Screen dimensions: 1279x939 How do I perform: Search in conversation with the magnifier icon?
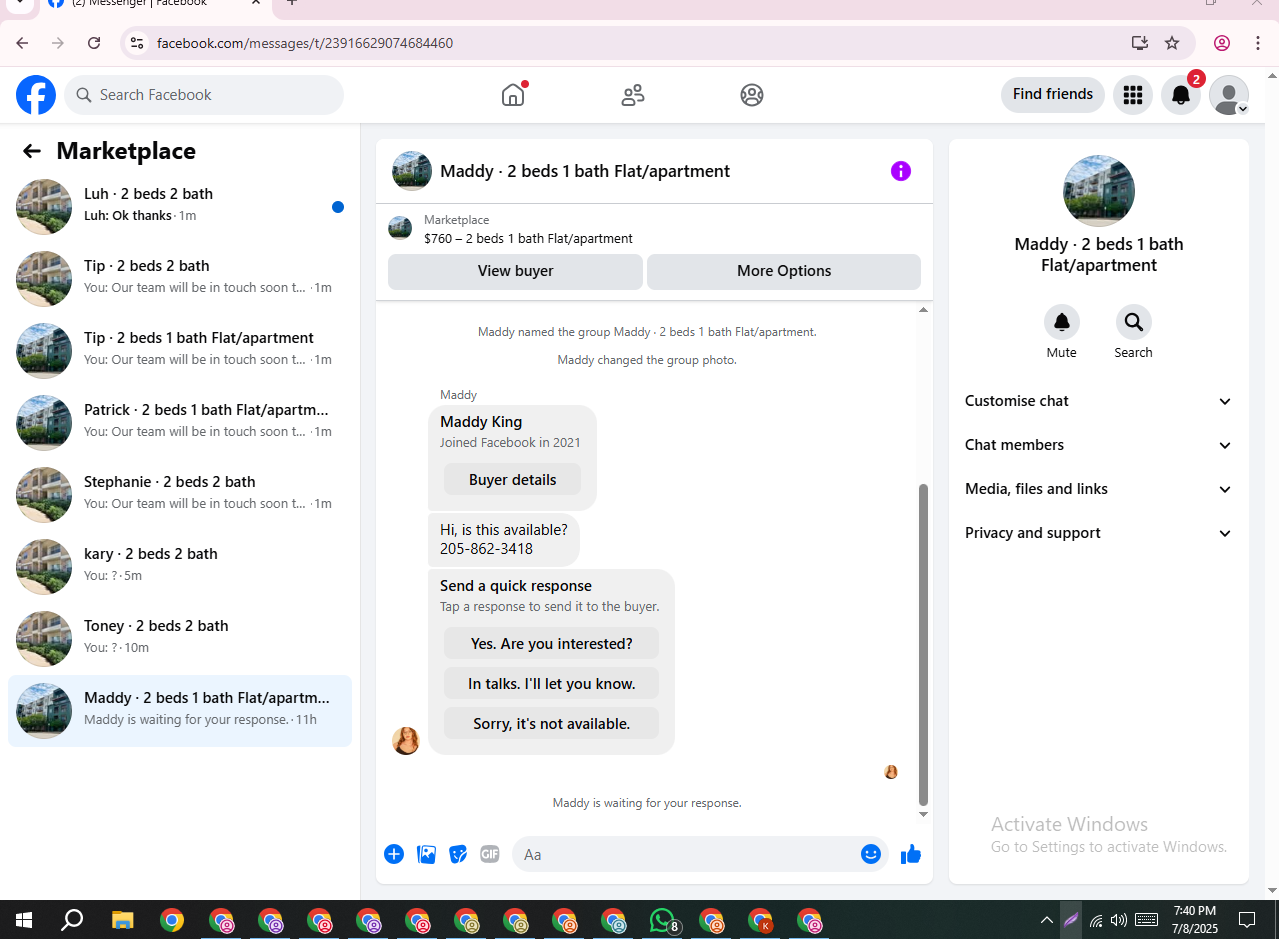[x=1134, y=322]
